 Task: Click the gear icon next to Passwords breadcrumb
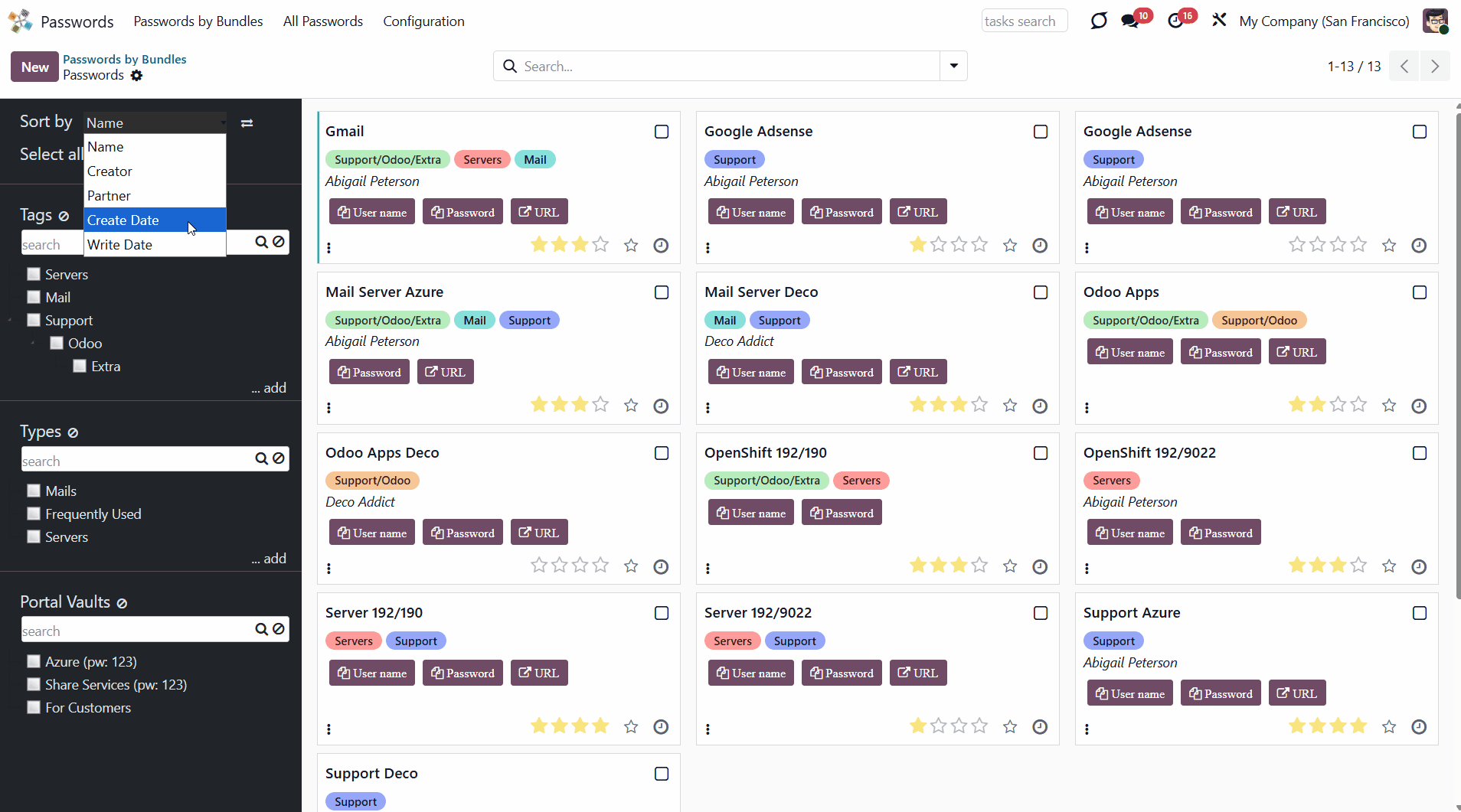click(136, 75)
